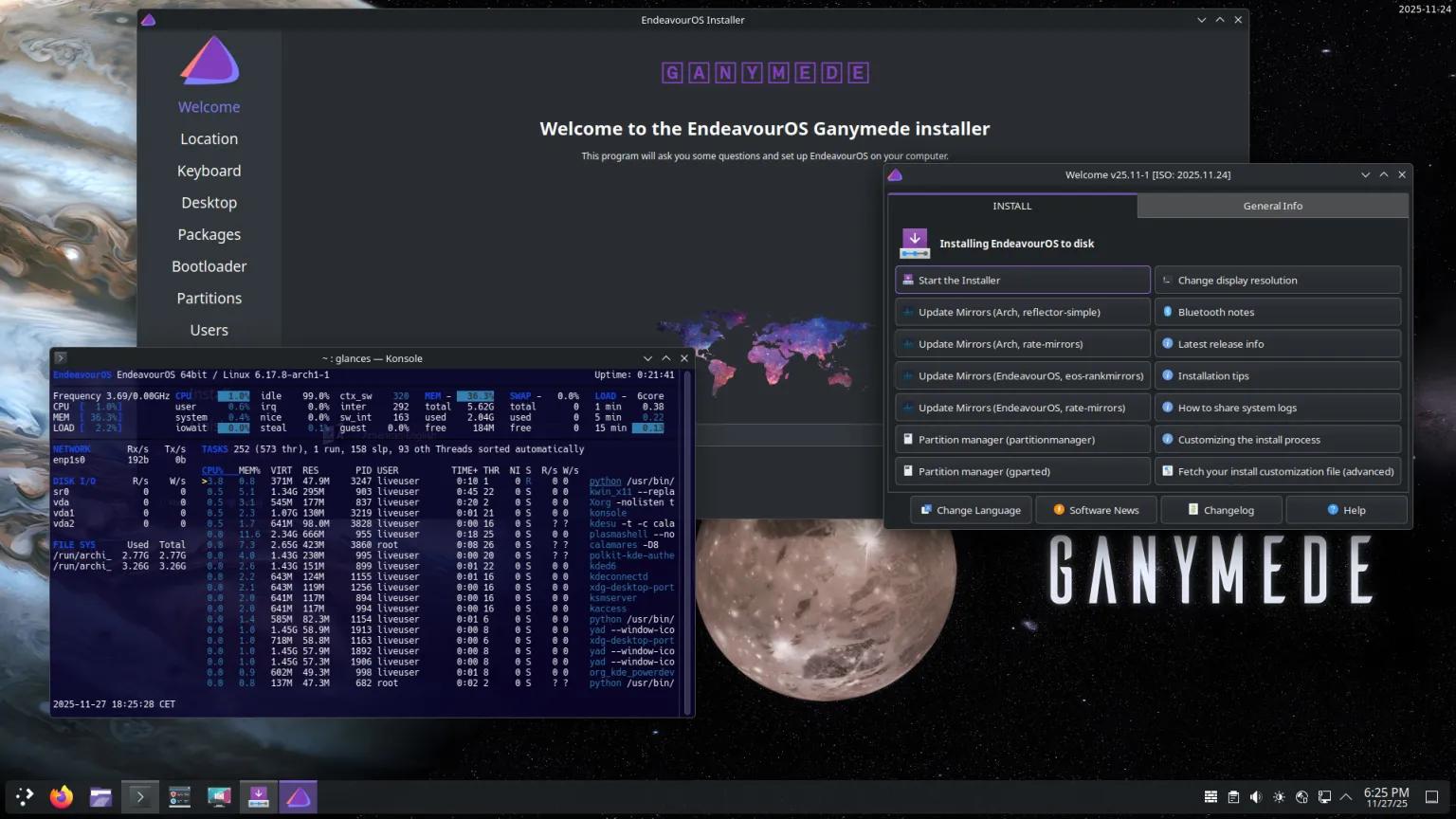Toggle Night Color via the tray brightness icon
The width and height of the screenshot is (1456, 819).
[1279, 796]
